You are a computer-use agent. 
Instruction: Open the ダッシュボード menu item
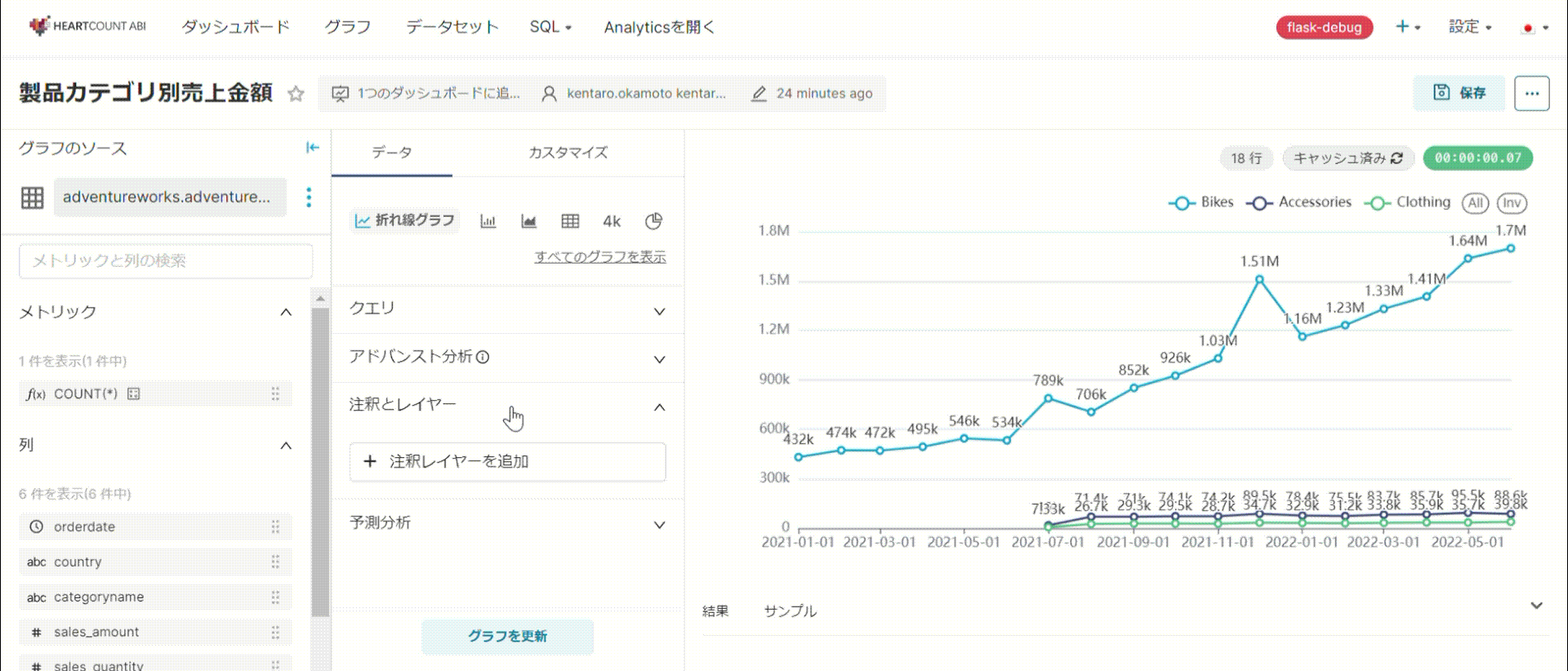click(235, 27)
